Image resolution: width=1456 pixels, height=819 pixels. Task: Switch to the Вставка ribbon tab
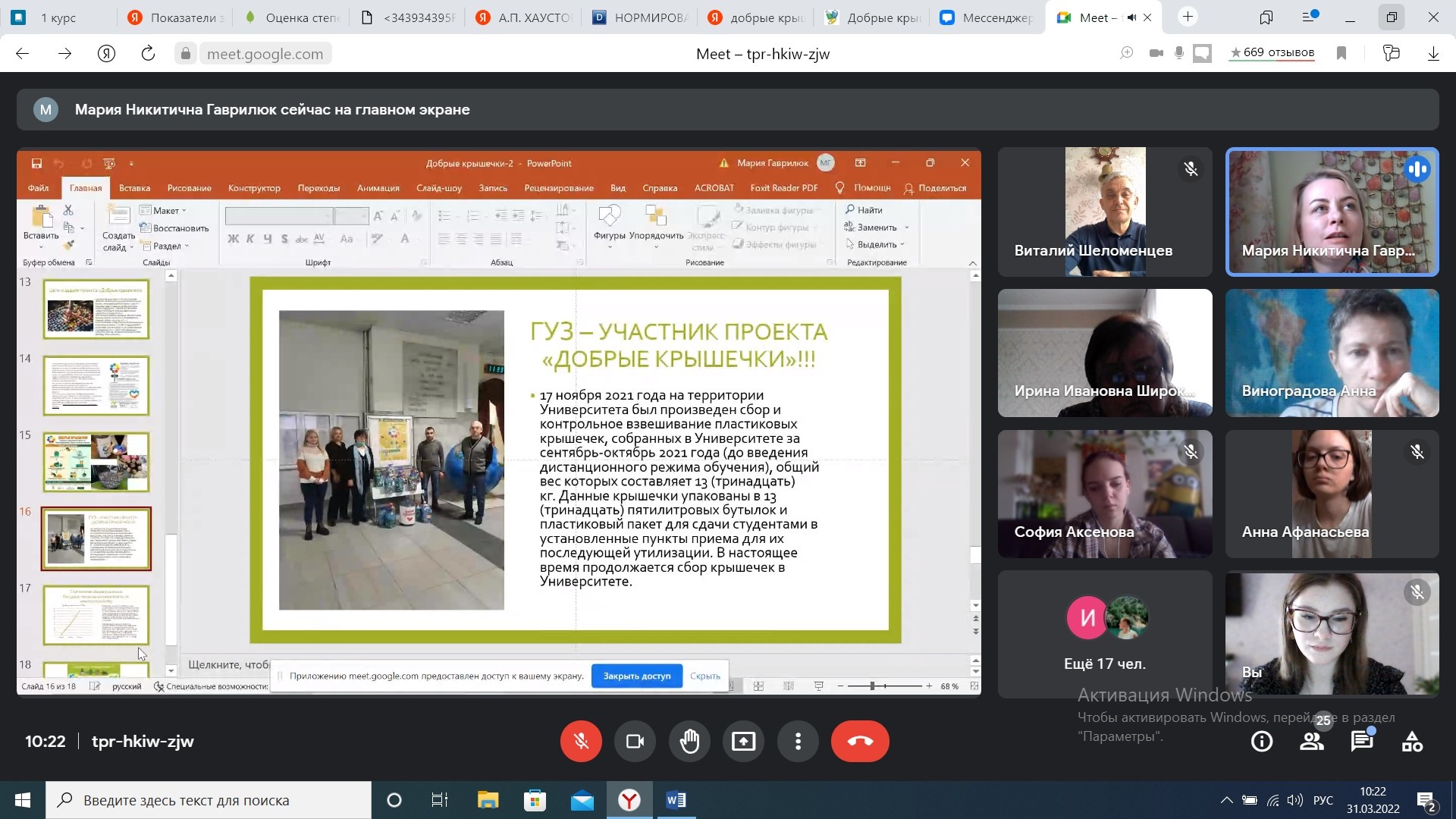coord(134,188)
